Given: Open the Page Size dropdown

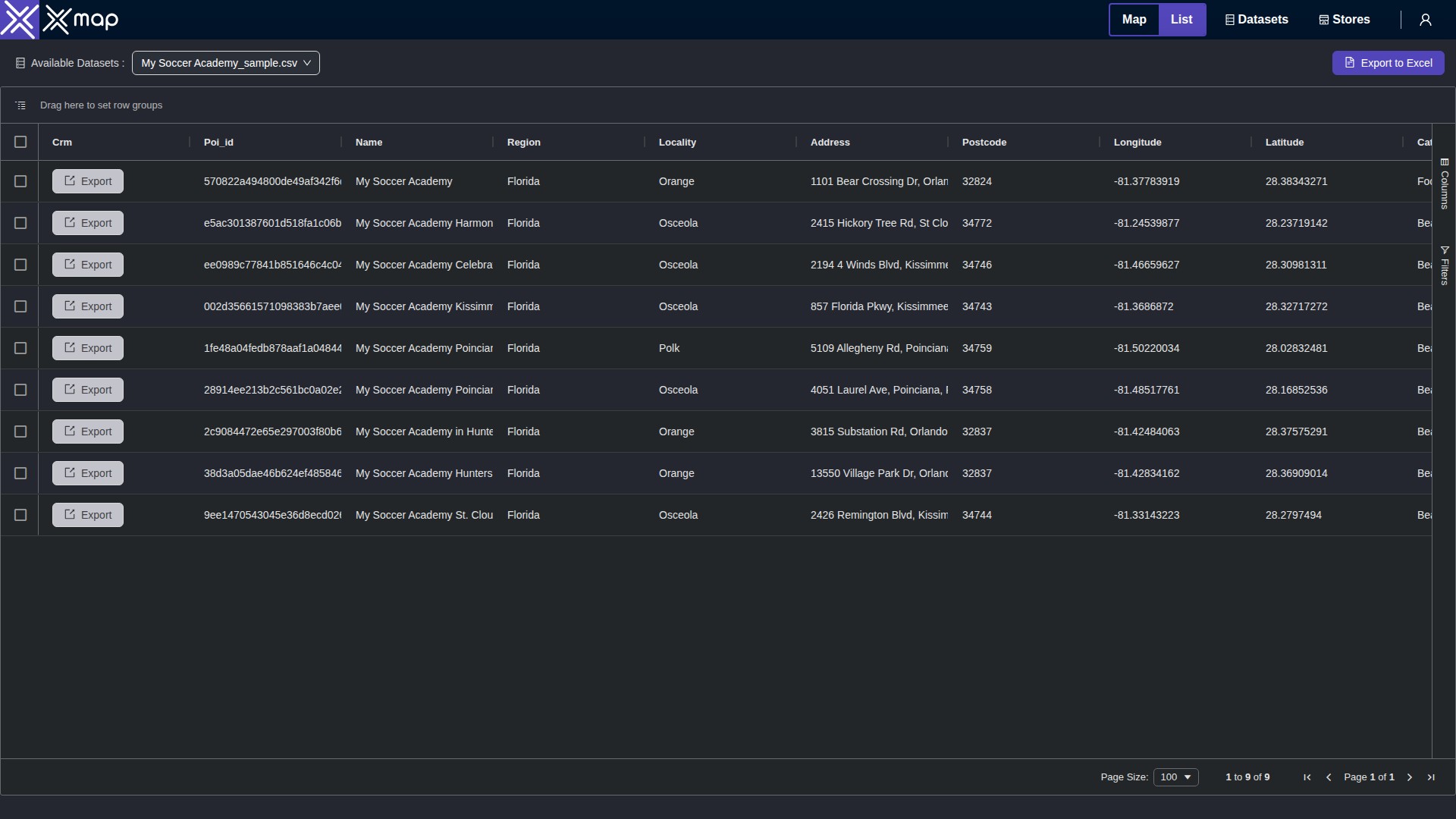Looking at the screenshot, I should (1176, 777).
